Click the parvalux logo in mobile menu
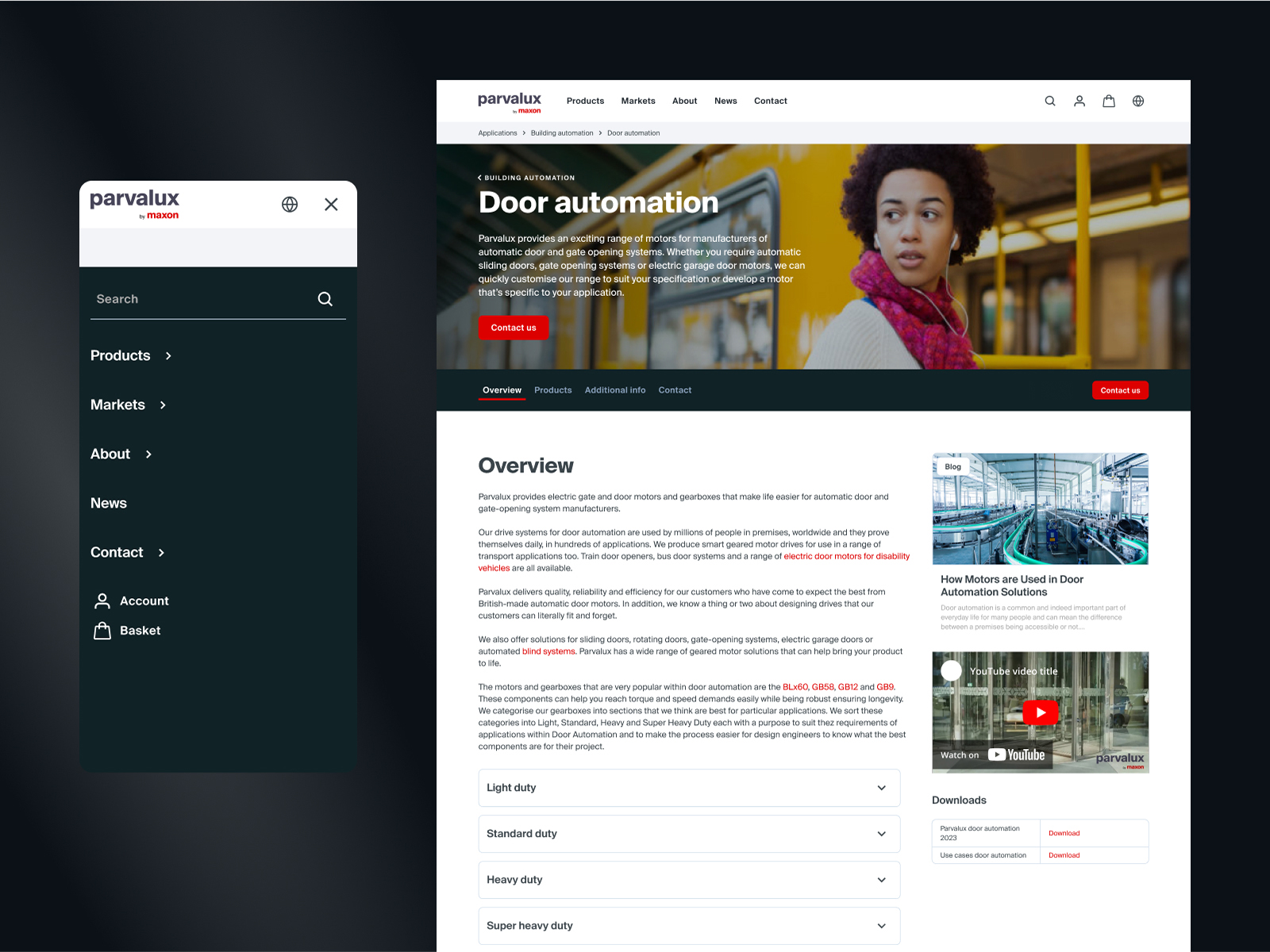The image size is (1270, 952). (134, 204)
